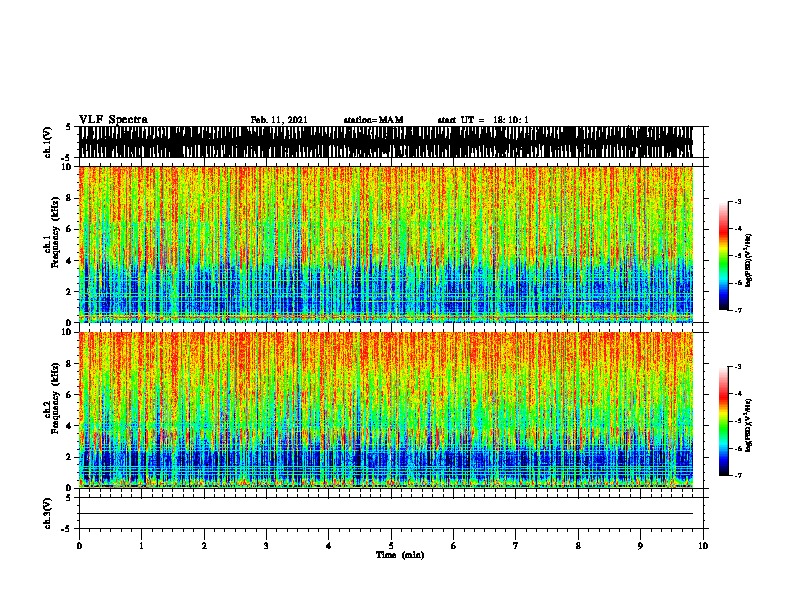Click the "2" frequency tick of ch.2 spectrogram
Image resolution: width=792 pixels, height=612 pixels.
(71, 457)
